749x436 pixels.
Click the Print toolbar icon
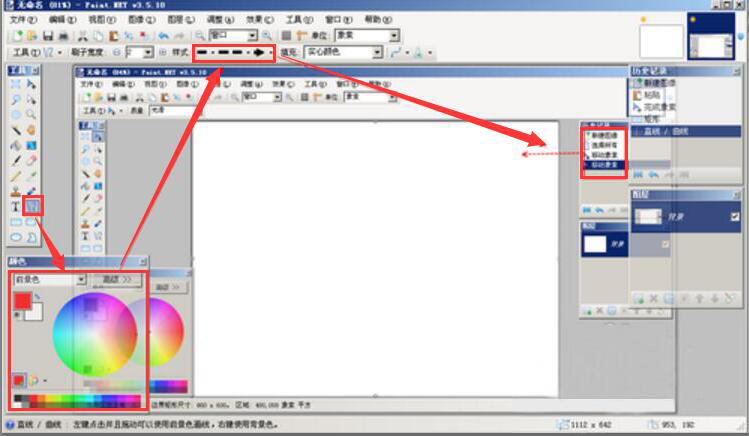[x=63, y=35]
